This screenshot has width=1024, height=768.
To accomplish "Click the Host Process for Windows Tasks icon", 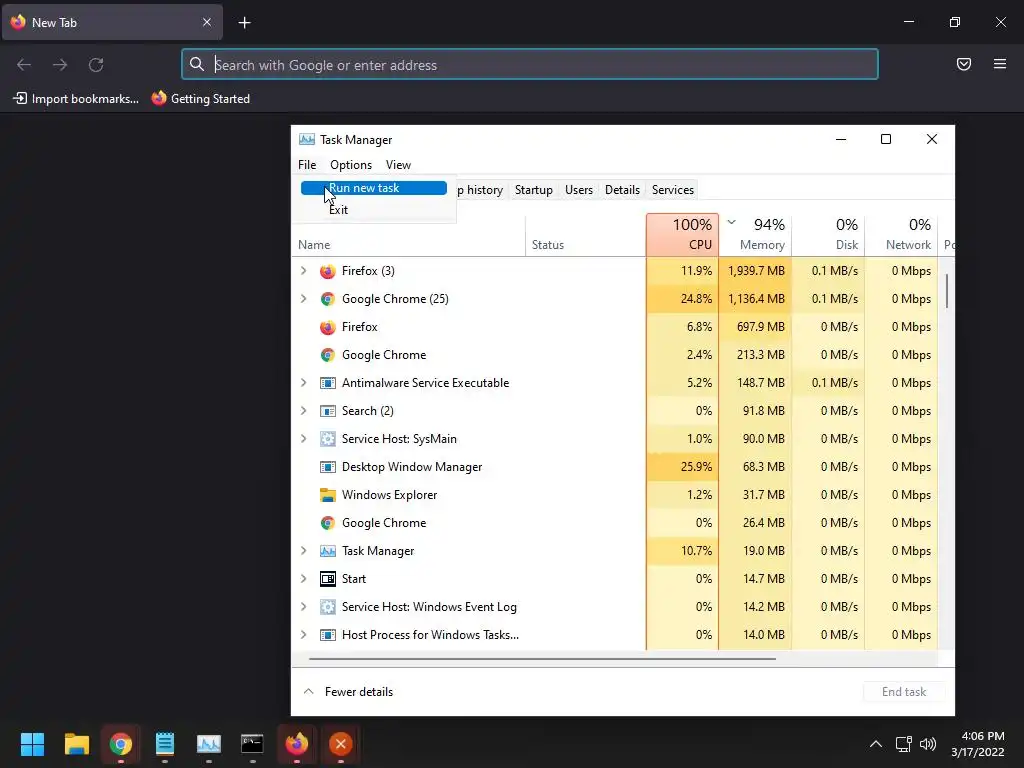I will 327,635.
